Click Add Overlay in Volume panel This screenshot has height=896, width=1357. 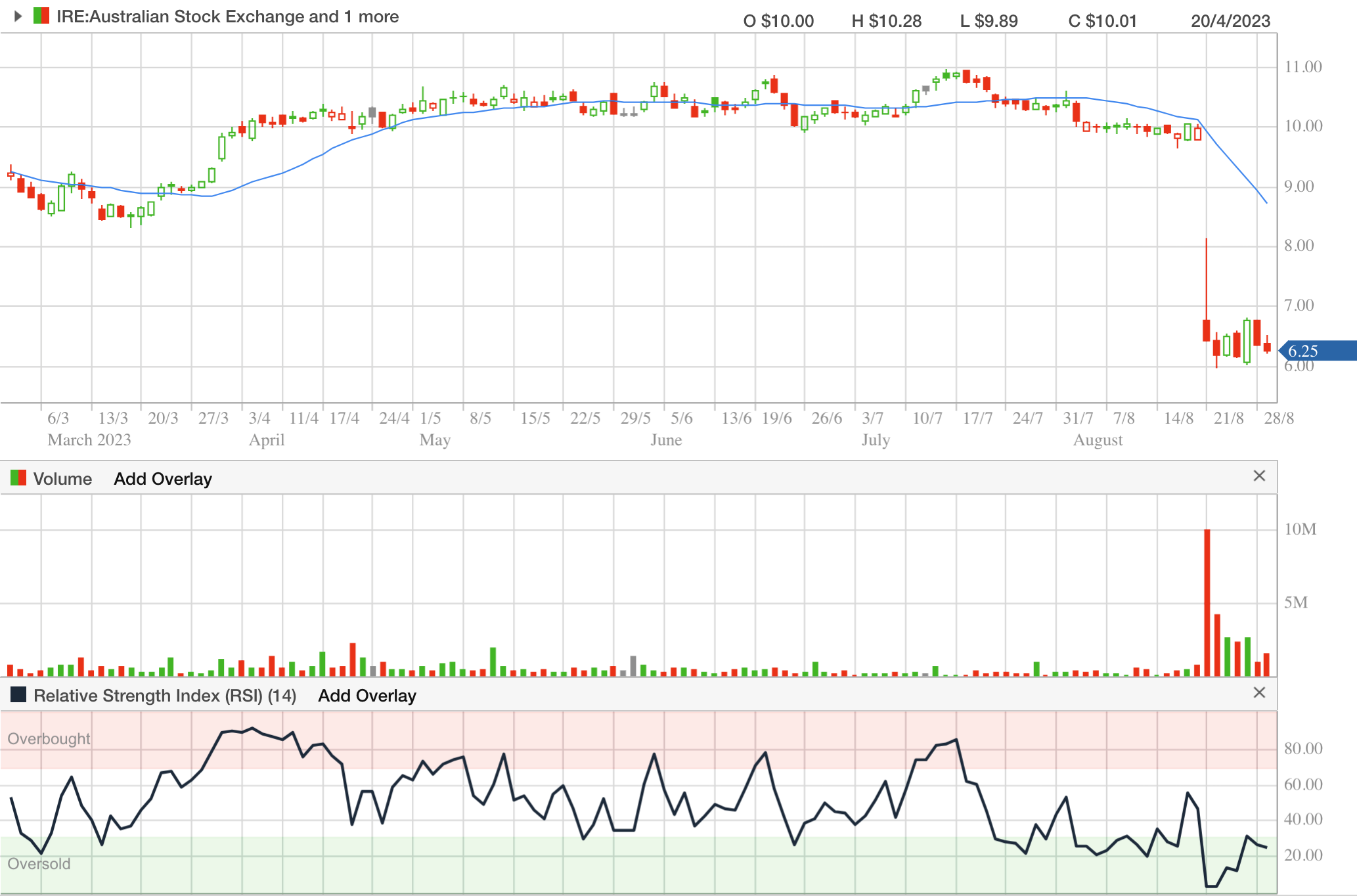[163, 479]
